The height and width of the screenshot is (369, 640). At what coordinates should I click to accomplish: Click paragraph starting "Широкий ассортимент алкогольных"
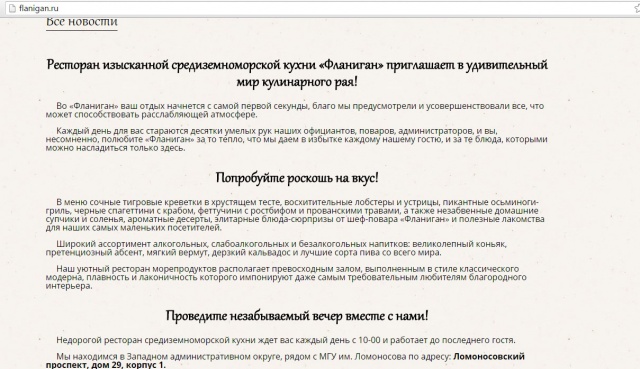click(276, 248)
